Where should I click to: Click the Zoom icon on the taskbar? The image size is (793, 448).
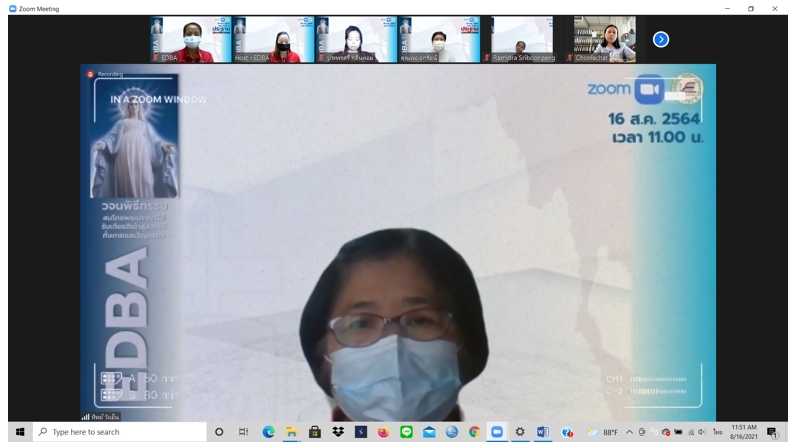(x=497, y=432)
